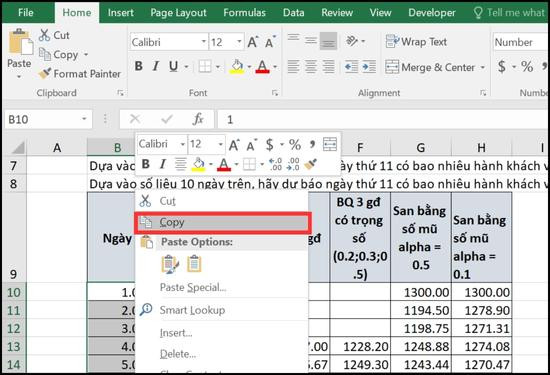Click the Name Box showing B10
This screenshot has width=550, height=375.
[x=48, y=120]
